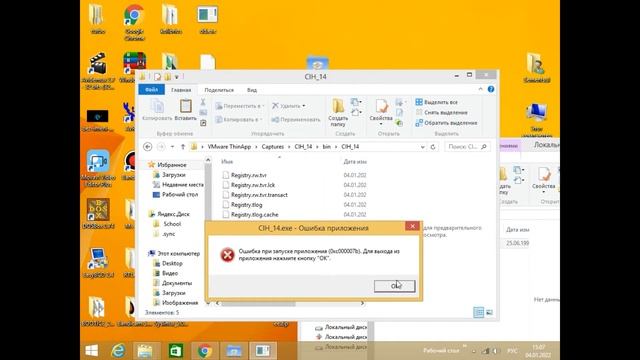Open Видео under Этот компьютер
640x360 pixels.
pos(170,273)
